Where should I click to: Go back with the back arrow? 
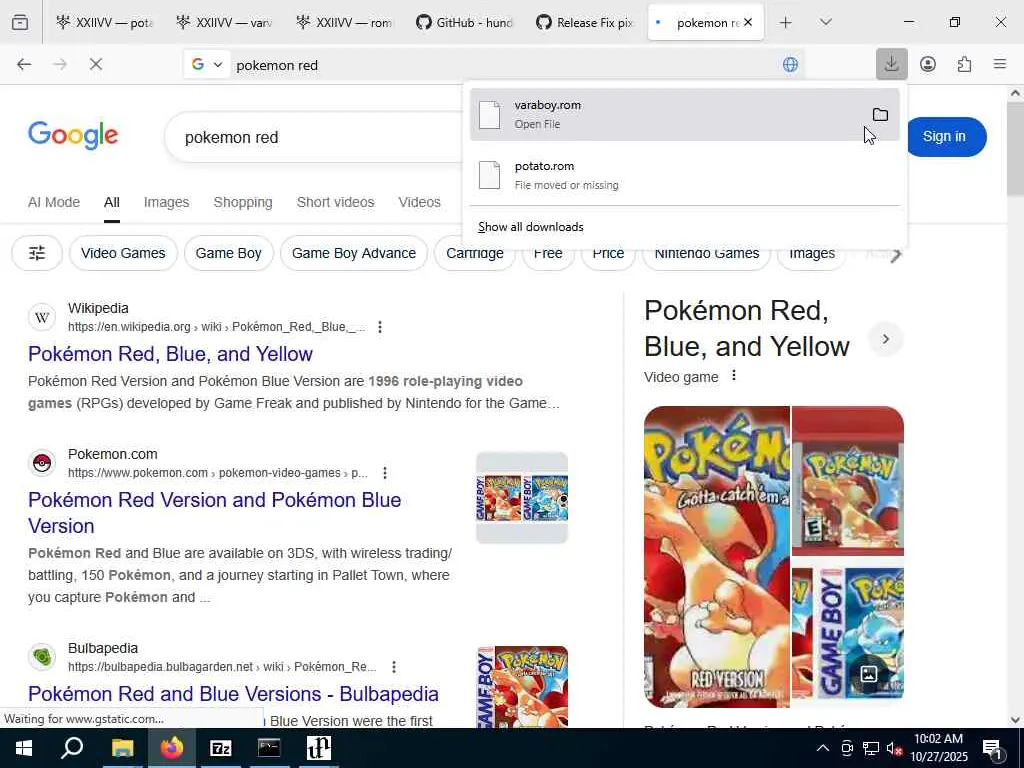tap(24, 64)
